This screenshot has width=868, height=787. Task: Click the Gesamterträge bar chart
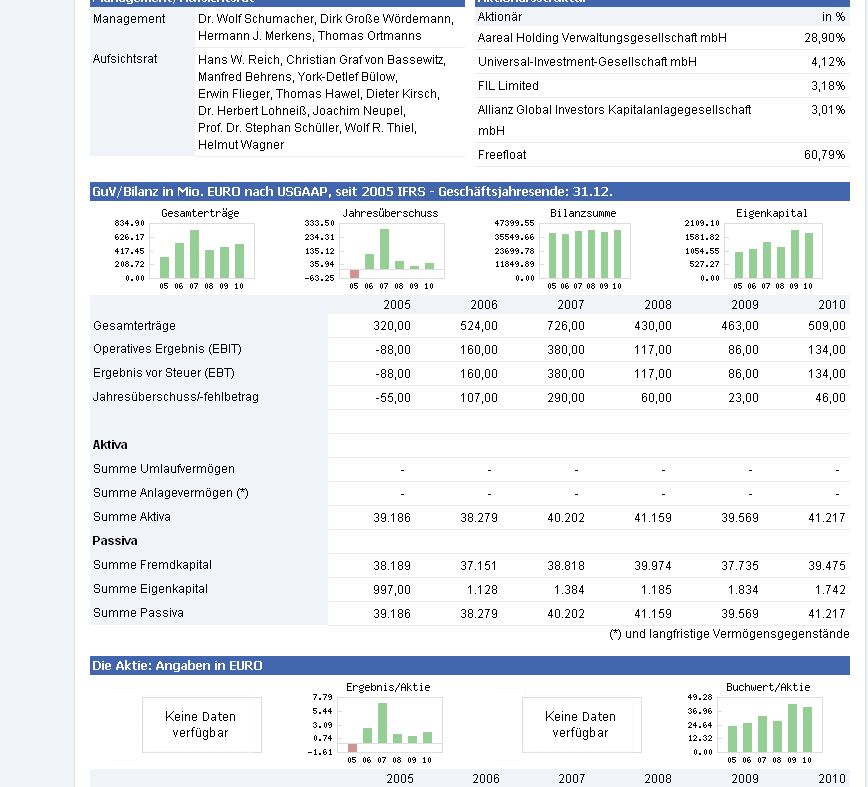pyautogui.click(x=185, y=249)
